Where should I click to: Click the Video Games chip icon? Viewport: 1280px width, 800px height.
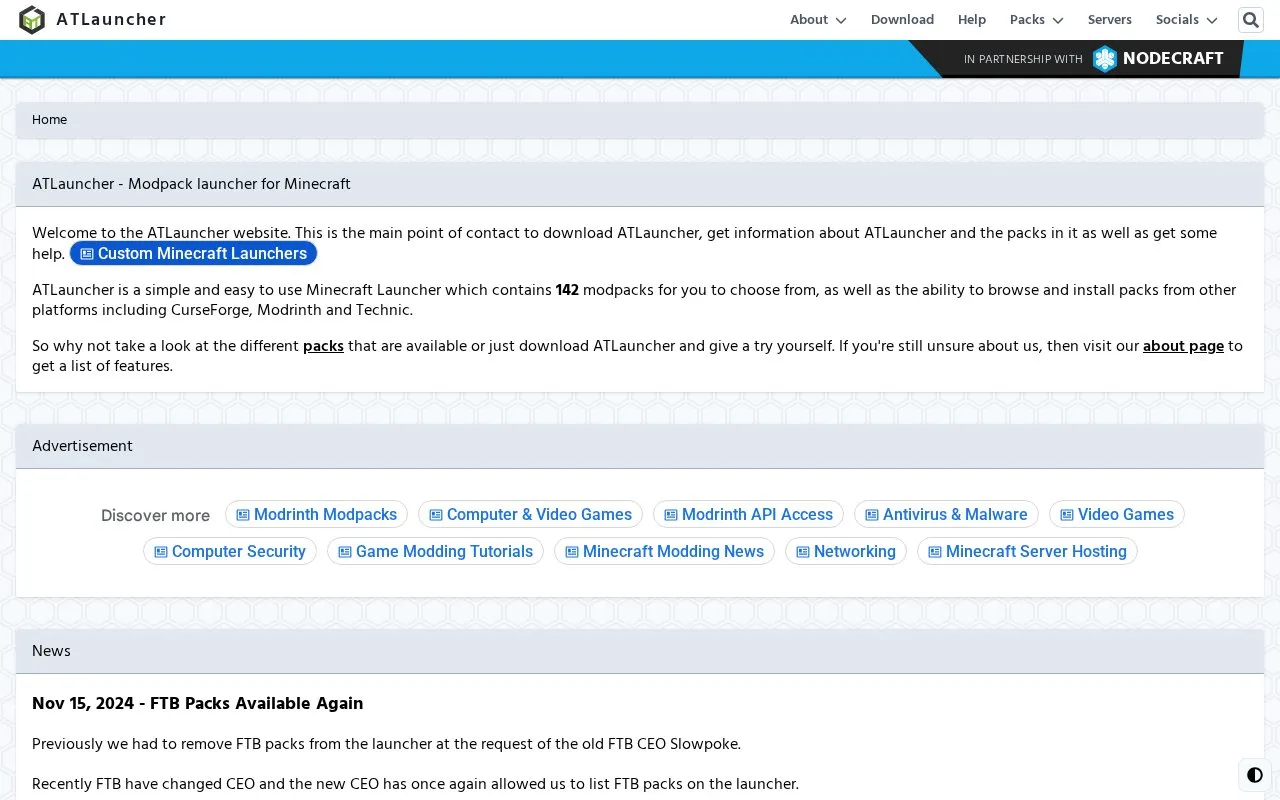pyautogui.click(x=1067, y=515)
